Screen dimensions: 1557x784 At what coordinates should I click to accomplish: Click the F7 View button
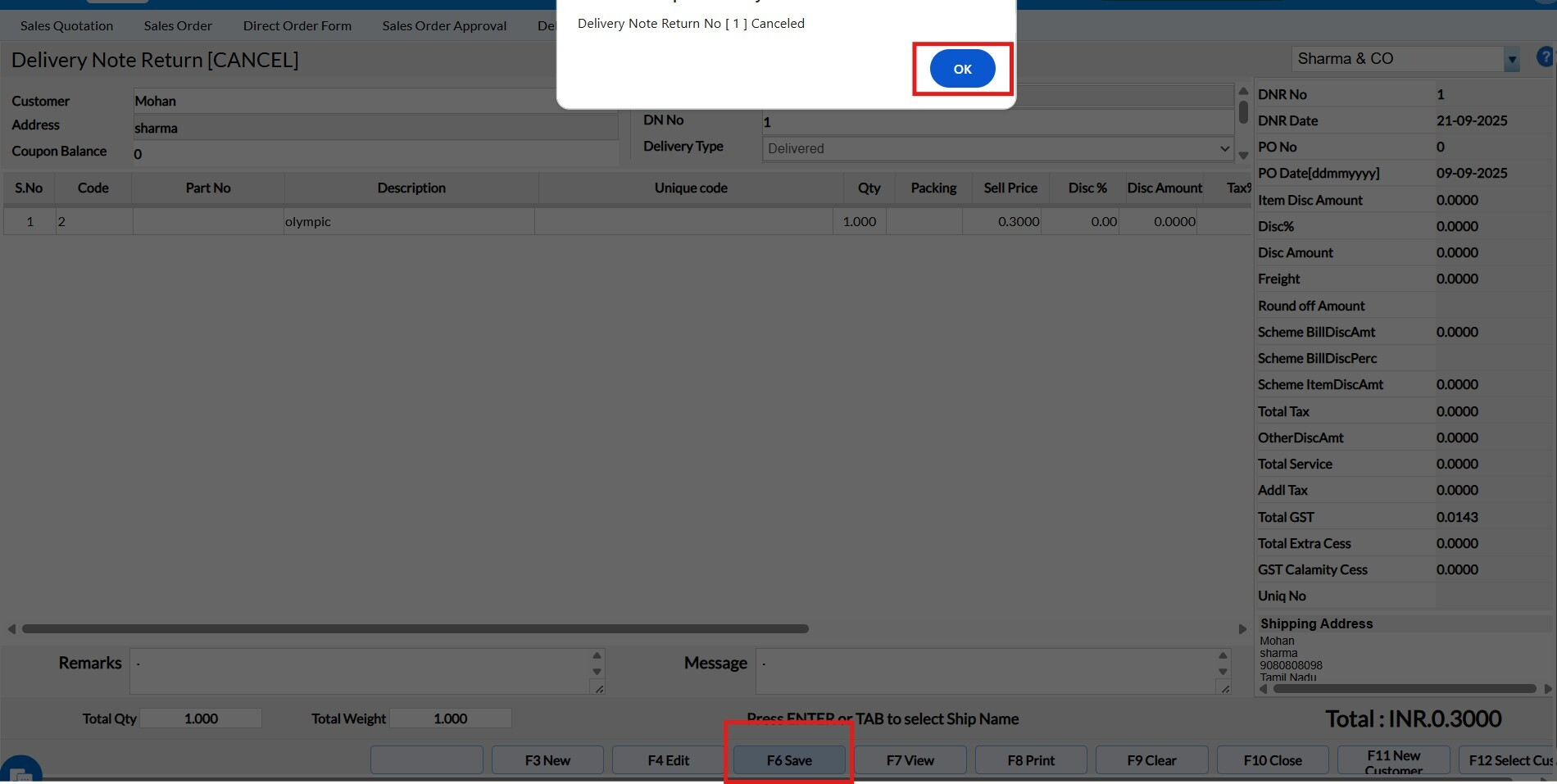[x=910, y=760]
